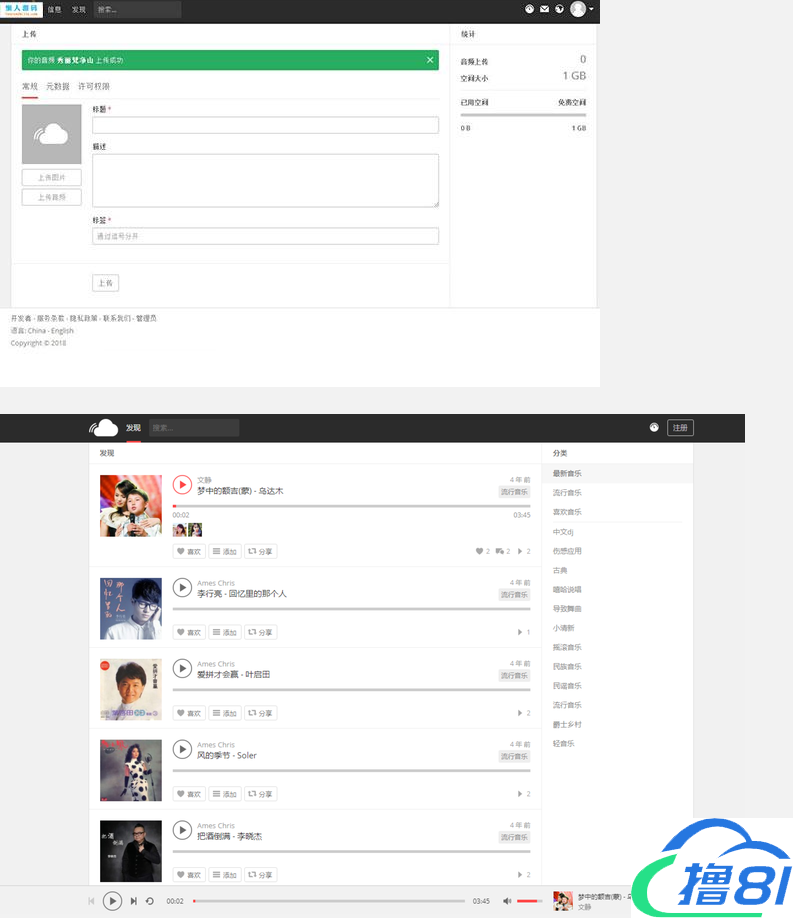Skip to next track in bottom player
The image size is (793, 918).
tap(134, 901)
